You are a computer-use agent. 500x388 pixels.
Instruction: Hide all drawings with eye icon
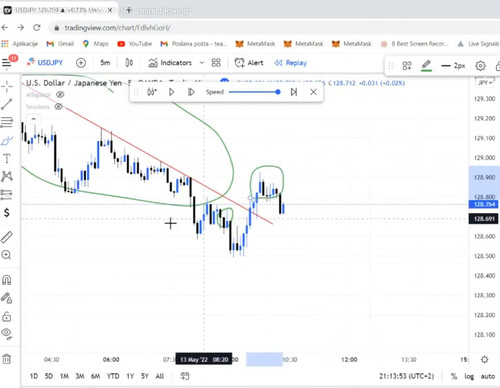[7, 333]
